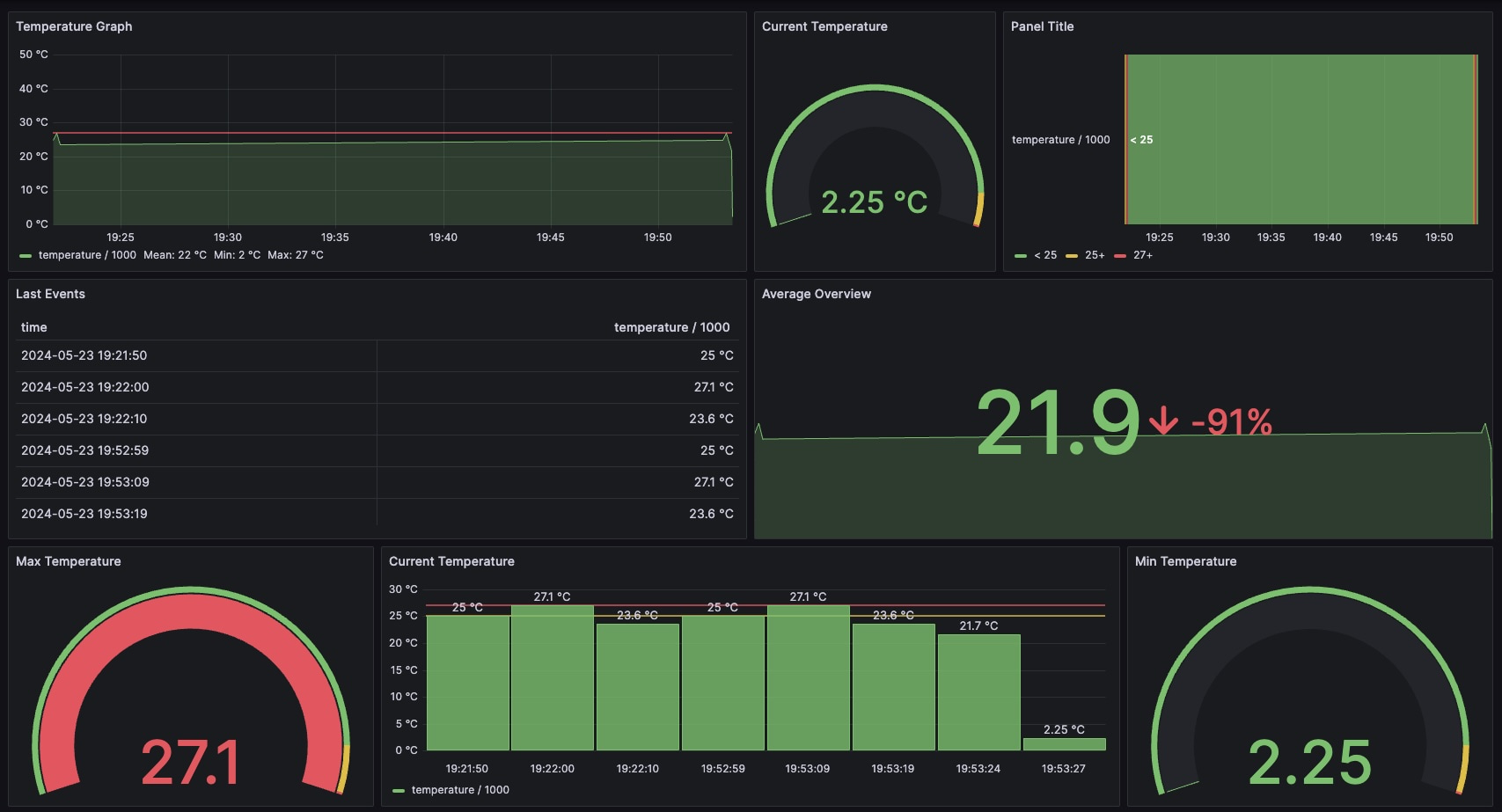The width and height of the screenshot is (1502, 812).
Task: Click the 23.6 °C value in the 19:53:19 row
Action: (x=711, y=514)
